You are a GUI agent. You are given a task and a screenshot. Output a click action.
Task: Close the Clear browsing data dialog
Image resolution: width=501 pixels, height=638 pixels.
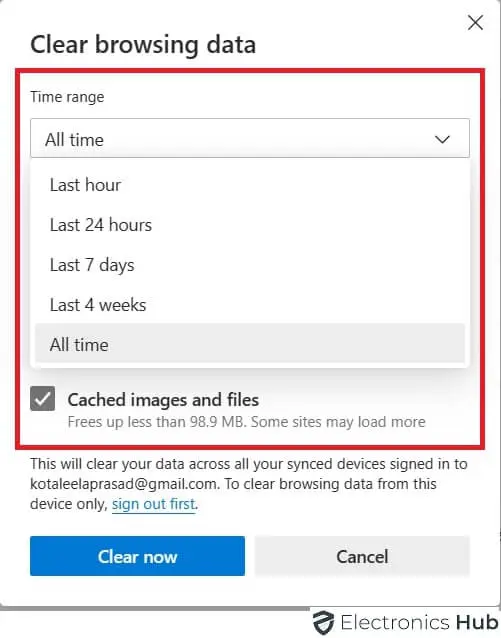[475, 23]
